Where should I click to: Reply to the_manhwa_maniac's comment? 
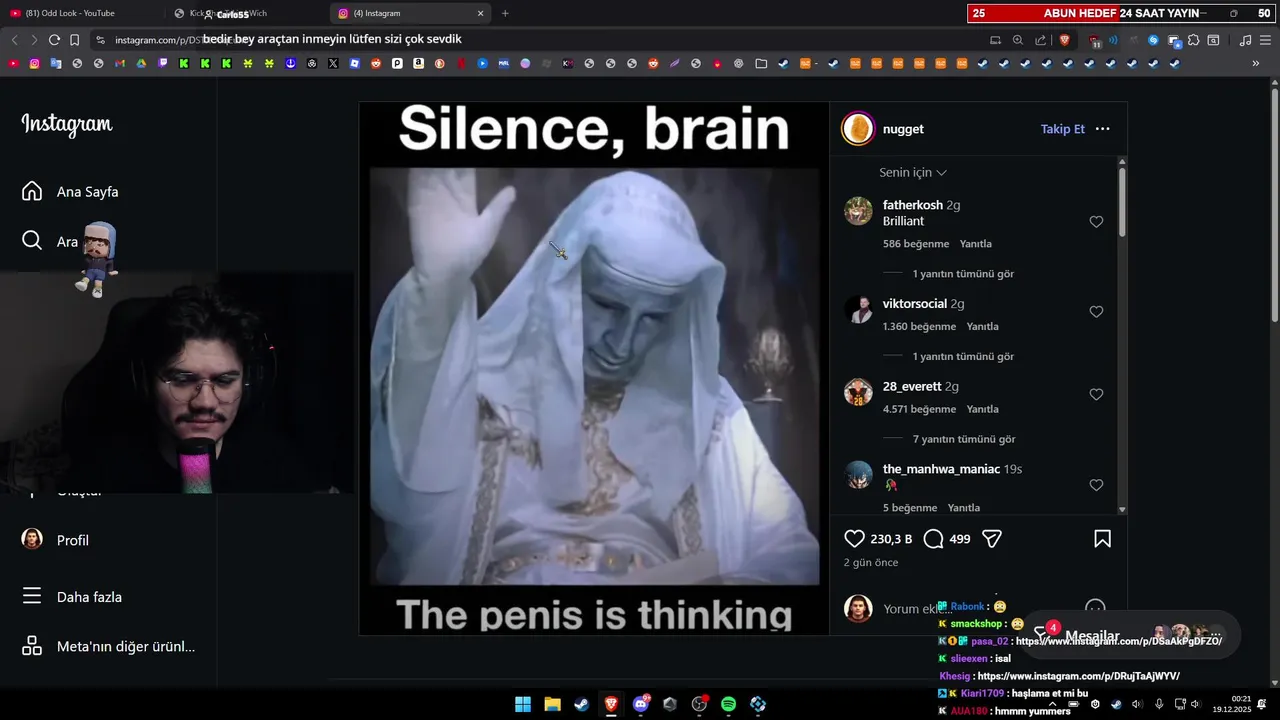(x=963, y=508)
